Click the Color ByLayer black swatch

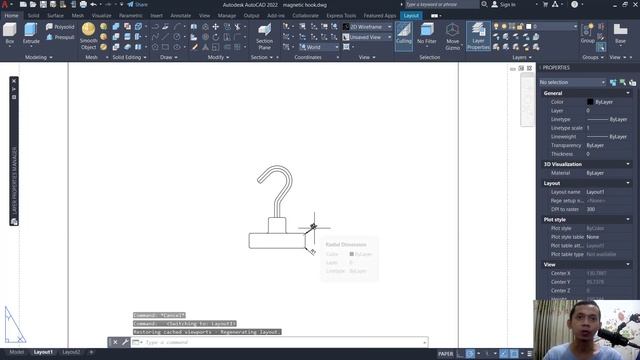tap(590, 102)
